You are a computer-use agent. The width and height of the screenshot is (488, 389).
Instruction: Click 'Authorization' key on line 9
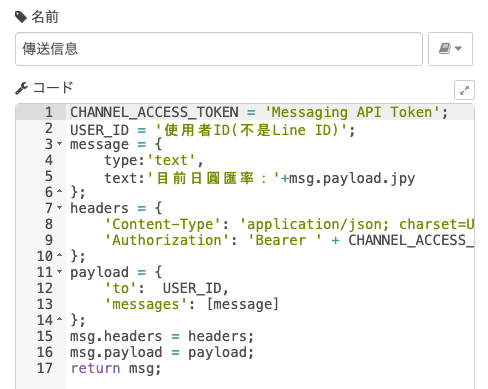[167, 240]
